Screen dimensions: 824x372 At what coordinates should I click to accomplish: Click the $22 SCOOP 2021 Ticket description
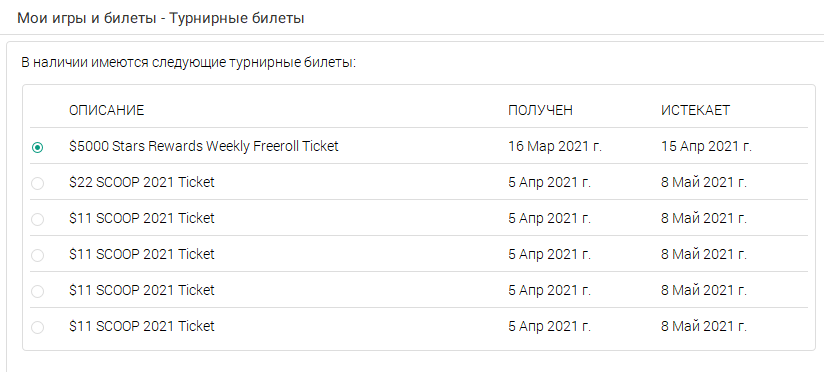click(x=142, y=182)
